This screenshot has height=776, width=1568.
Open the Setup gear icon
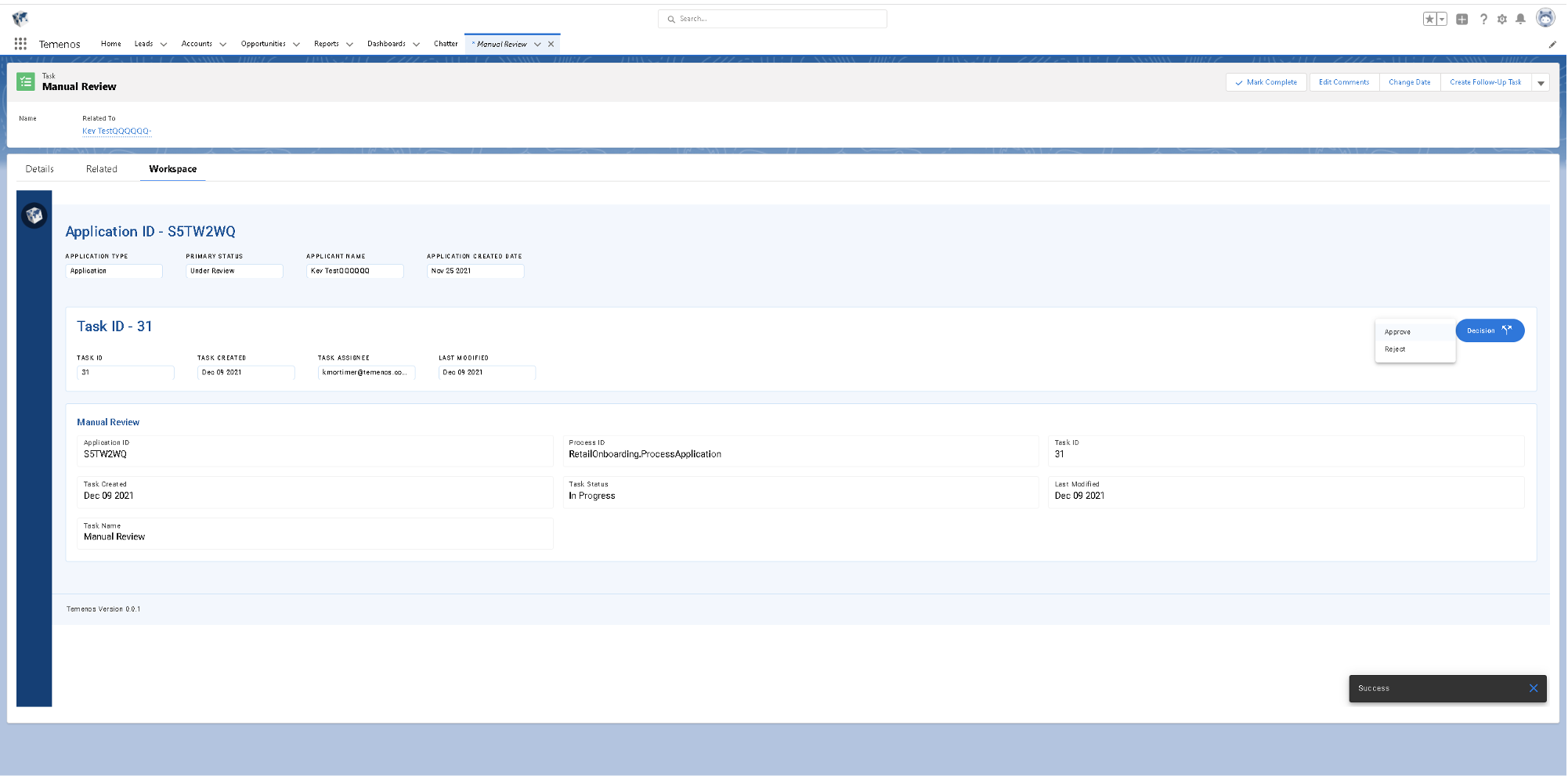pyautogui.click(x=1502, y=19)
